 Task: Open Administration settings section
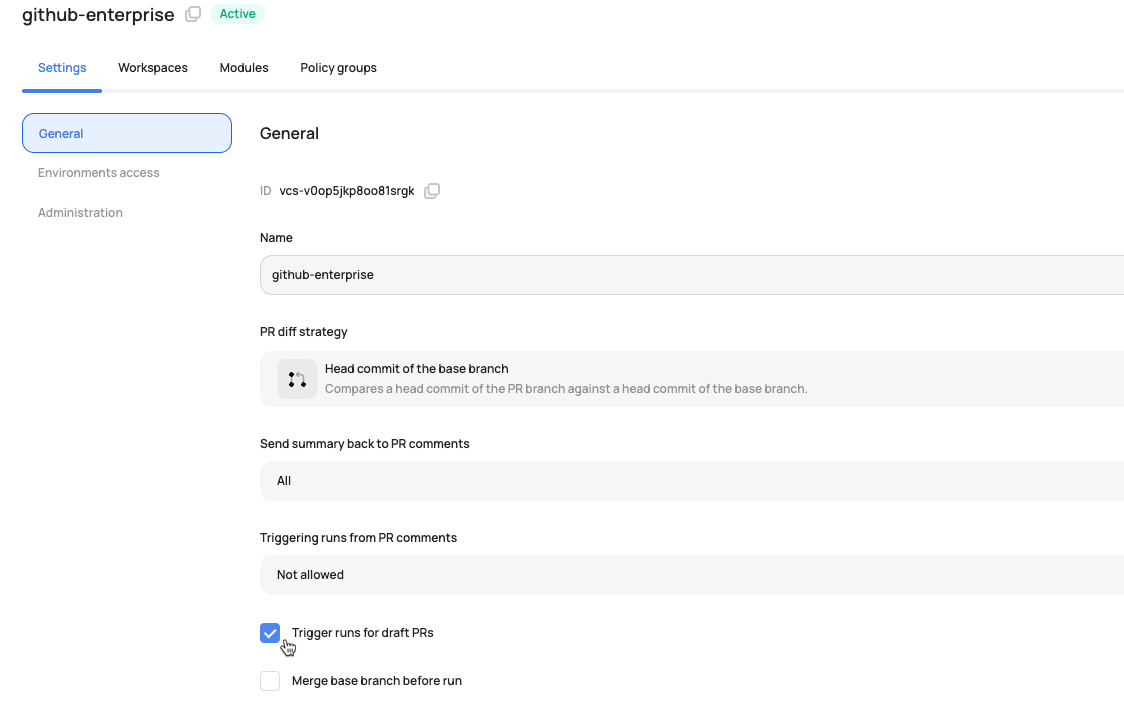click(x=80, y=213)
